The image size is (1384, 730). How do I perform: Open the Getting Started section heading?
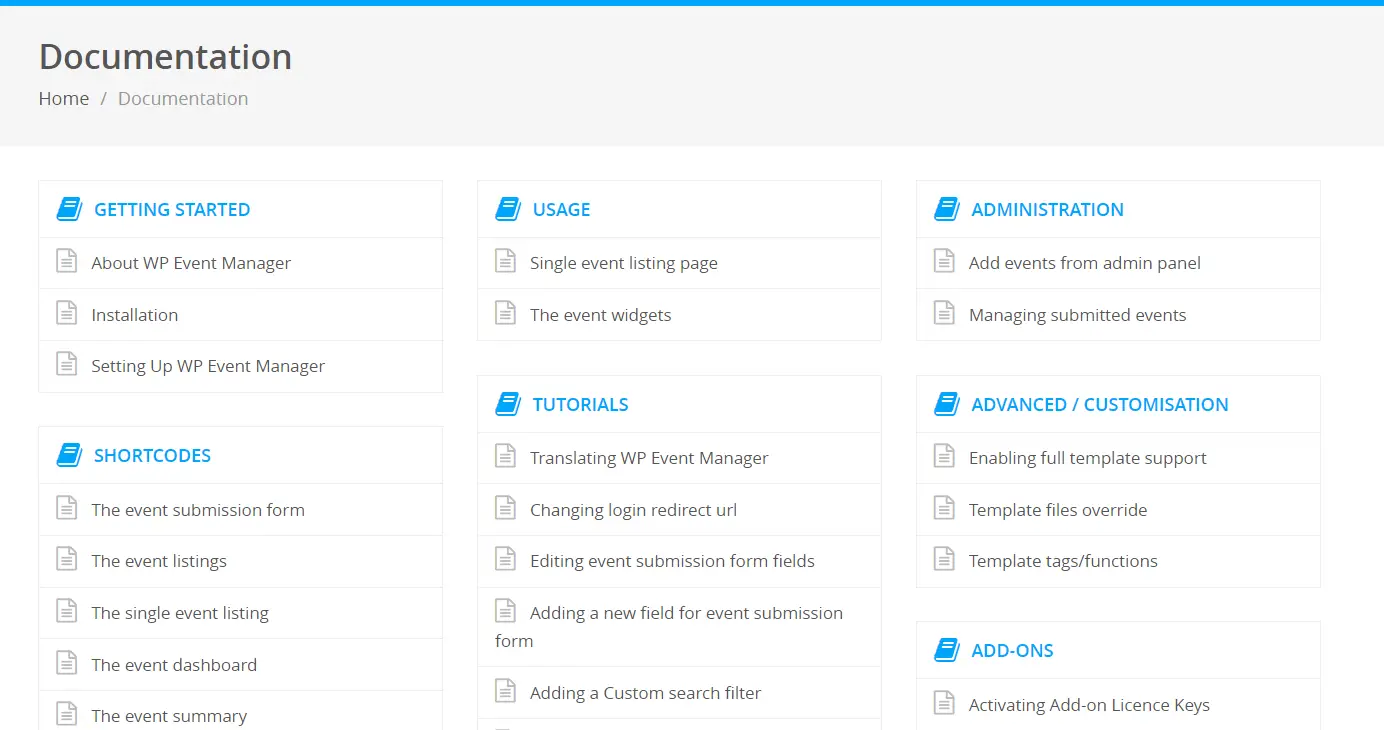[172, 209]
